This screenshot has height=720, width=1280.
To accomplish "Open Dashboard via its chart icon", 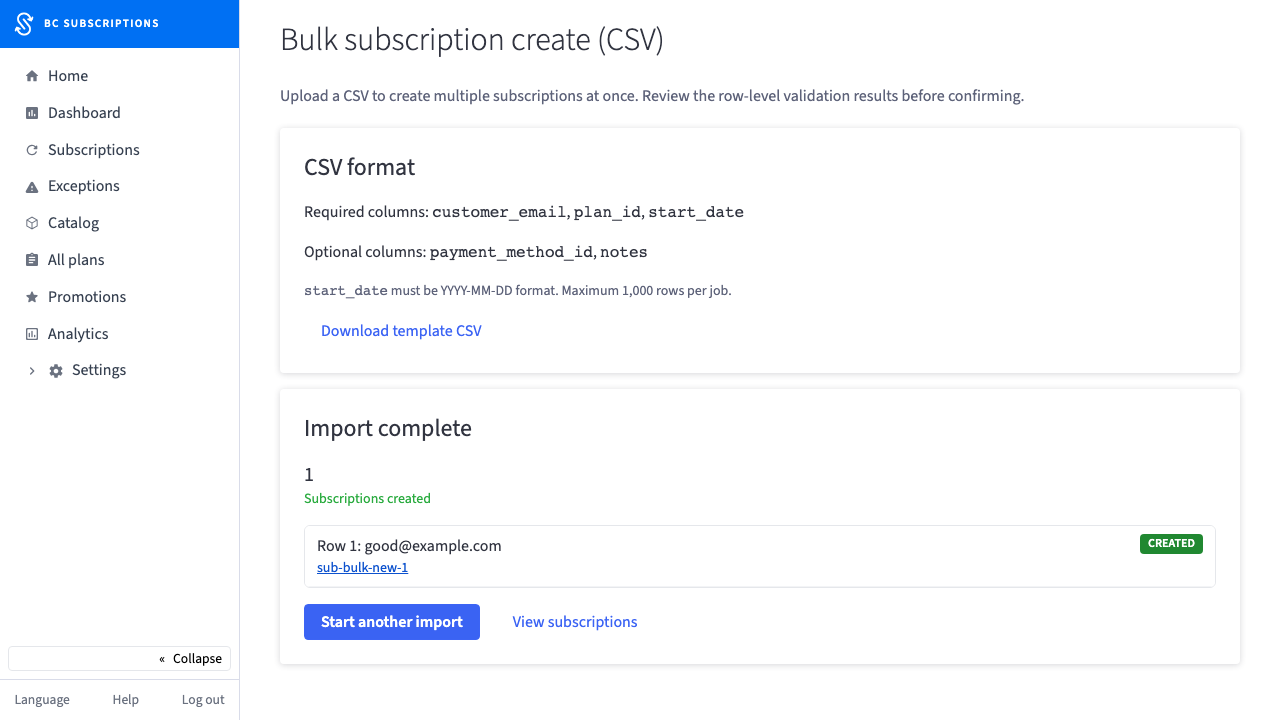I will tap(32, 113).
